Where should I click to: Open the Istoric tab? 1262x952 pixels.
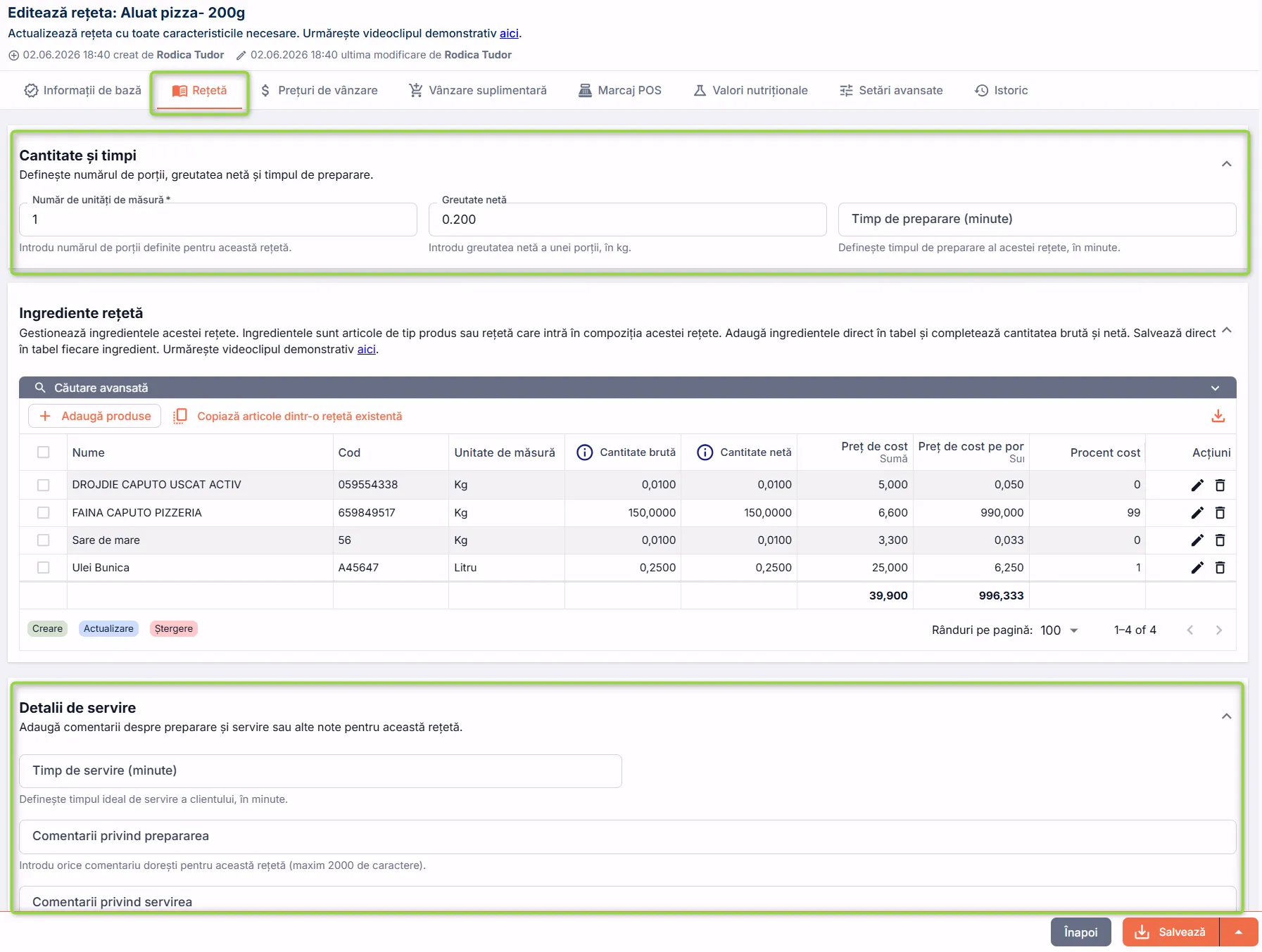click(x=1002, y=90)
